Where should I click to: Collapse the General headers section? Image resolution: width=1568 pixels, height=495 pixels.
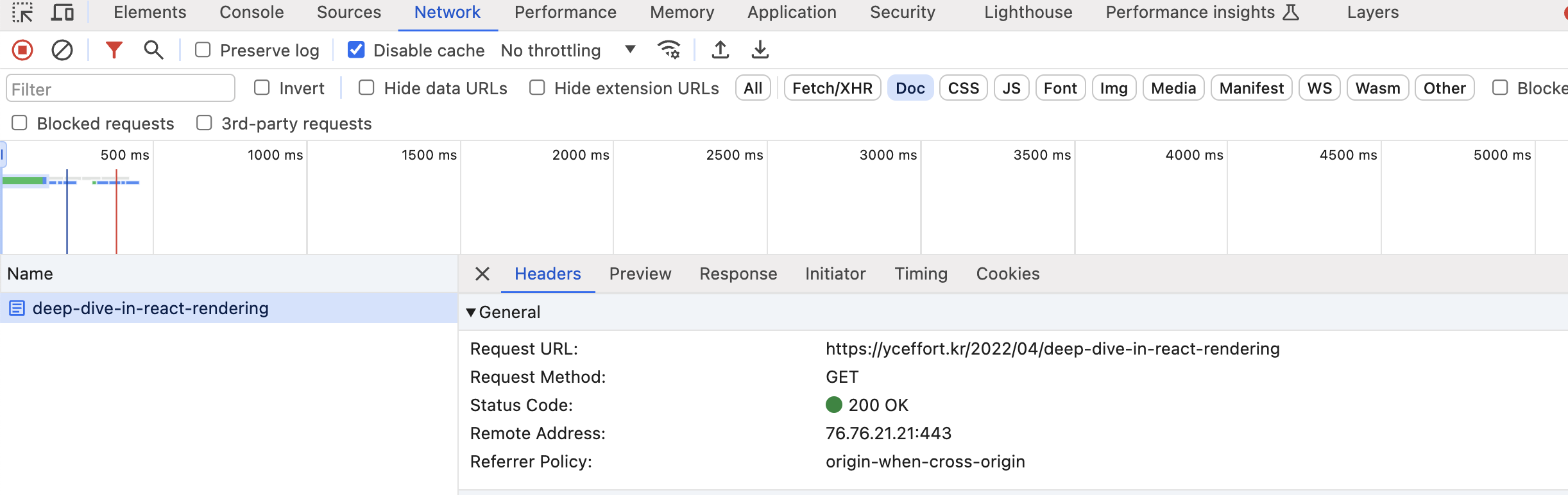coord(471,312)
